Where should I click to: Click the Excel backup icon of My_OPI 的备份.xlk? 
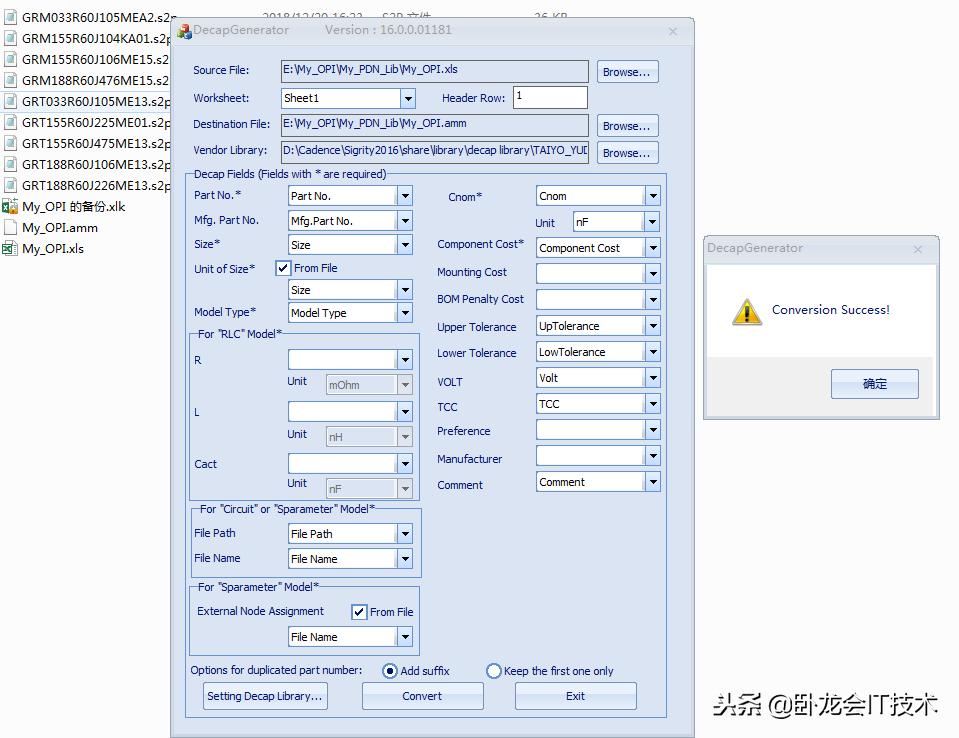coord(10,206)
